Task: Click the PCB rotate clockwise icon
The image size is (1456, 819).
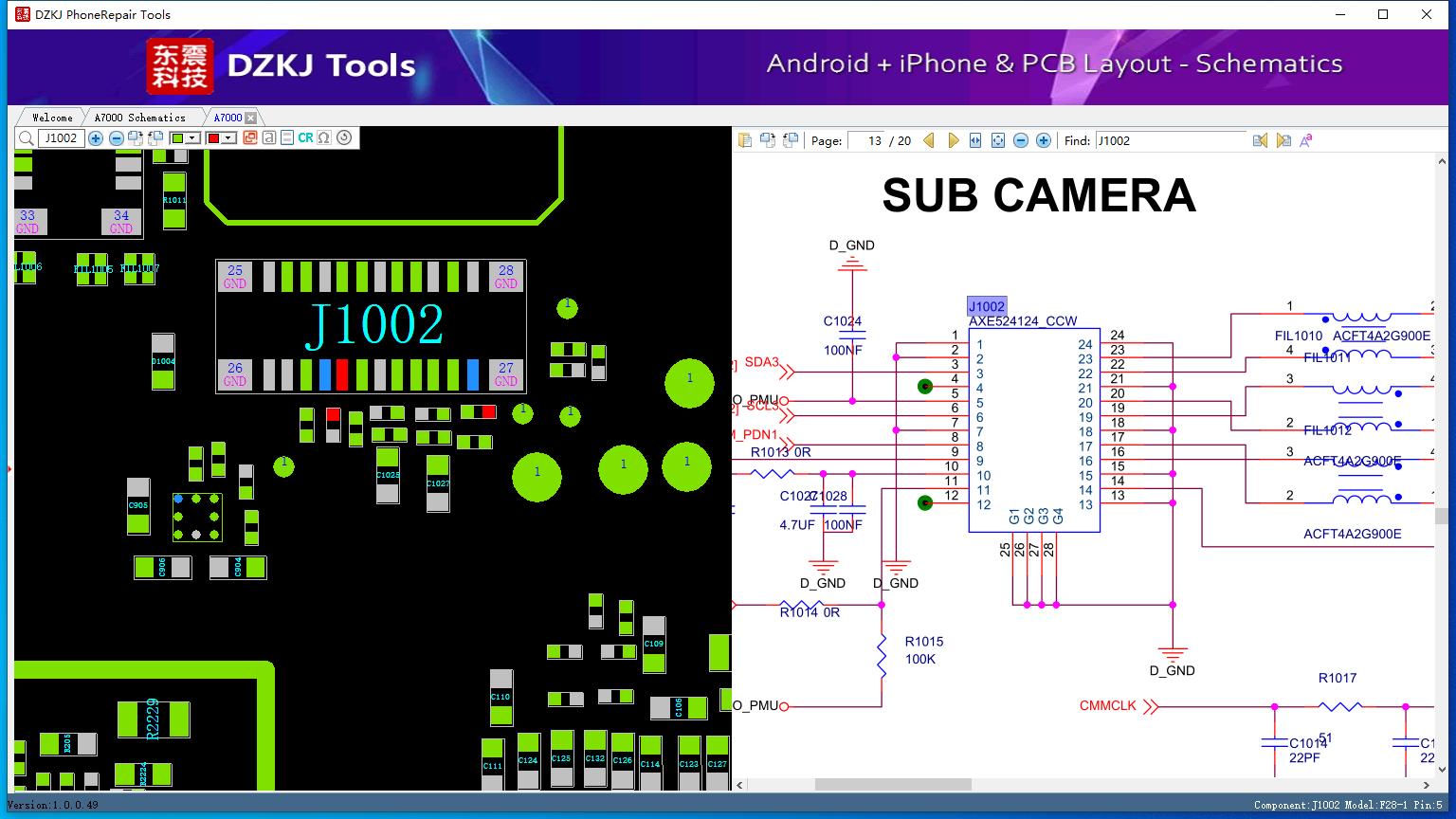Action: coord(136,138)
